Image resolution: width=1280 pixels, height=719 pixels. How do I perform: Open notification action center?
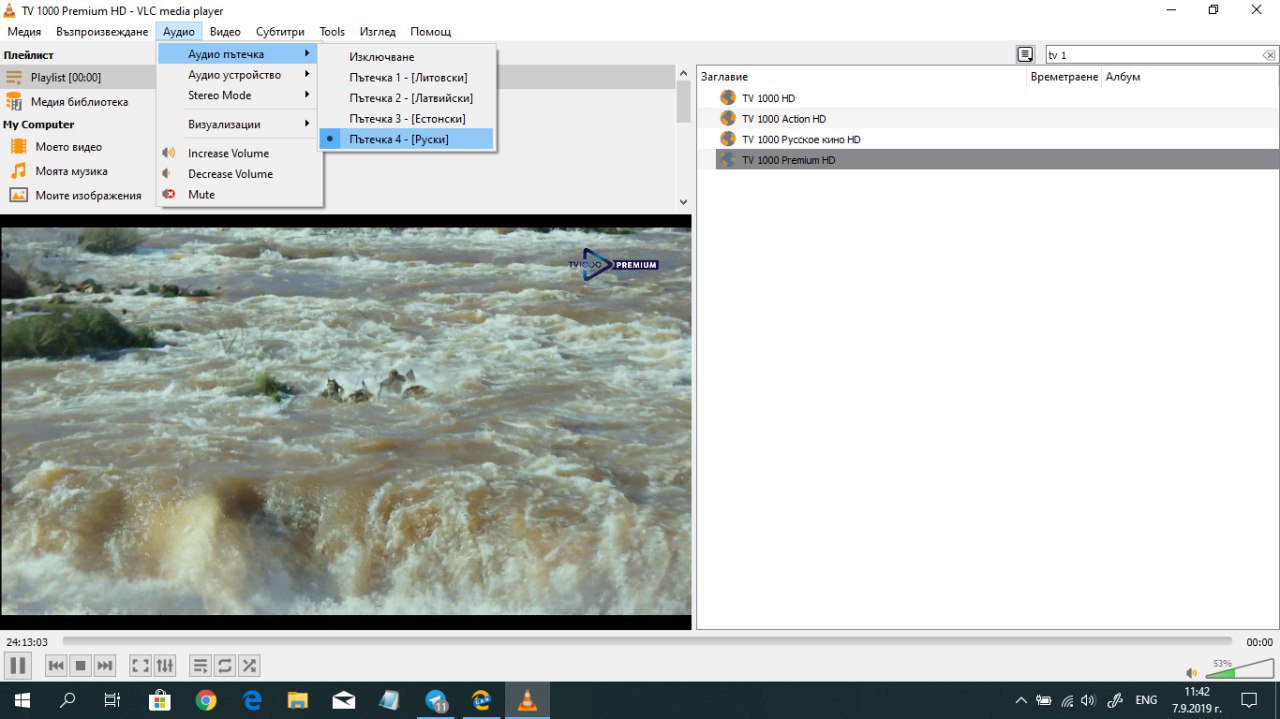1249,700
